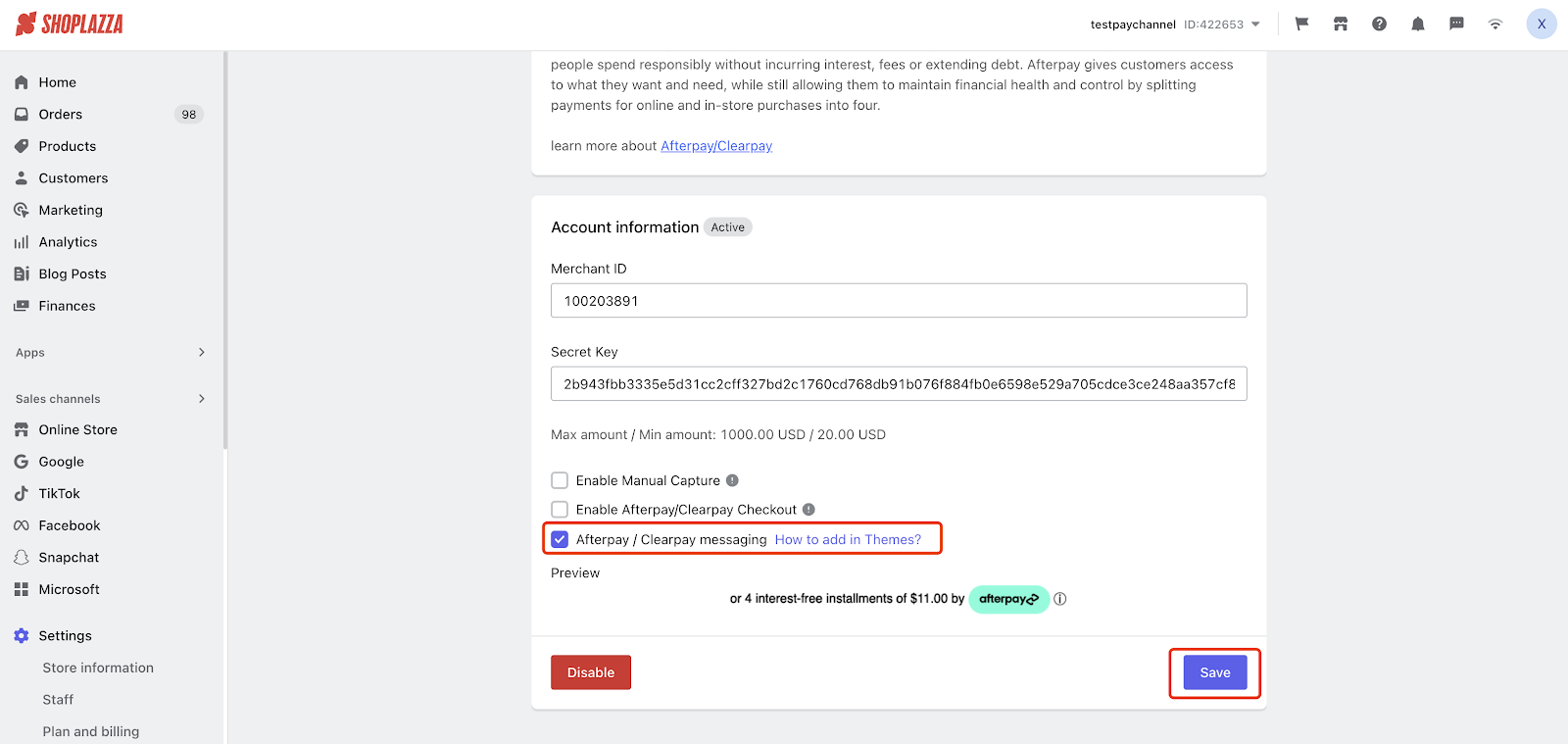Viewport: 1568px width, 744px height.
Task: Expand the Apps section chevron
Action: click(x=202, y=352)
